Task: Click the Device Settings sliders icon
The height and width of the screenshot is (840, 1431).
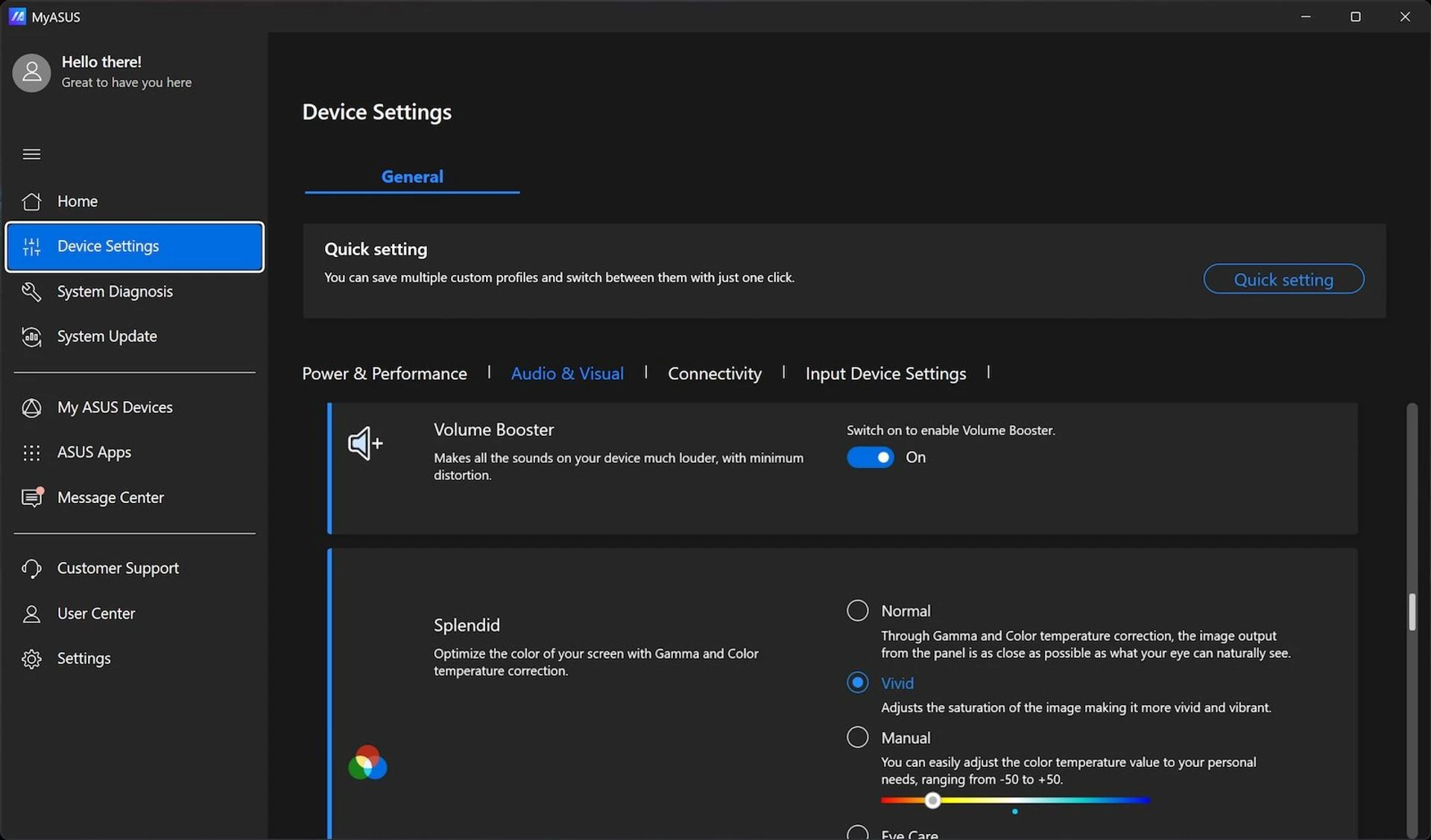Action: [x=31, y=247]
